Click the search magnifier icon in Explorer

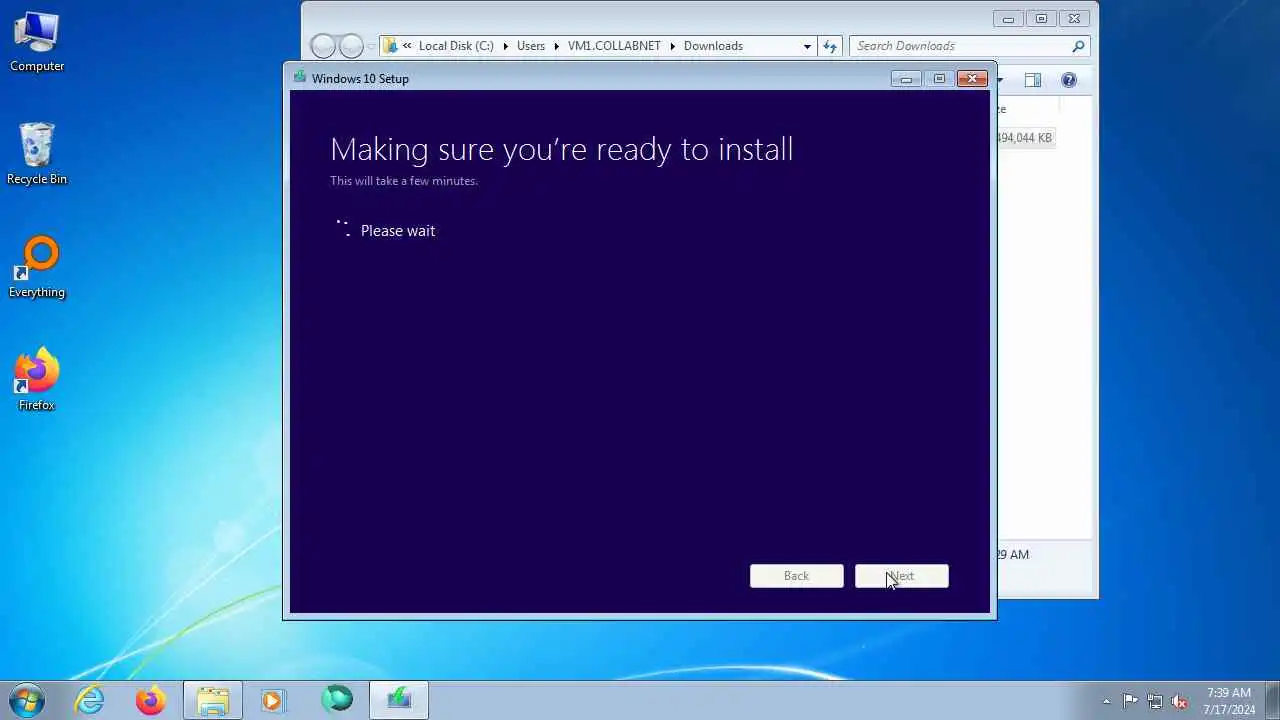tap(1078, 46)
